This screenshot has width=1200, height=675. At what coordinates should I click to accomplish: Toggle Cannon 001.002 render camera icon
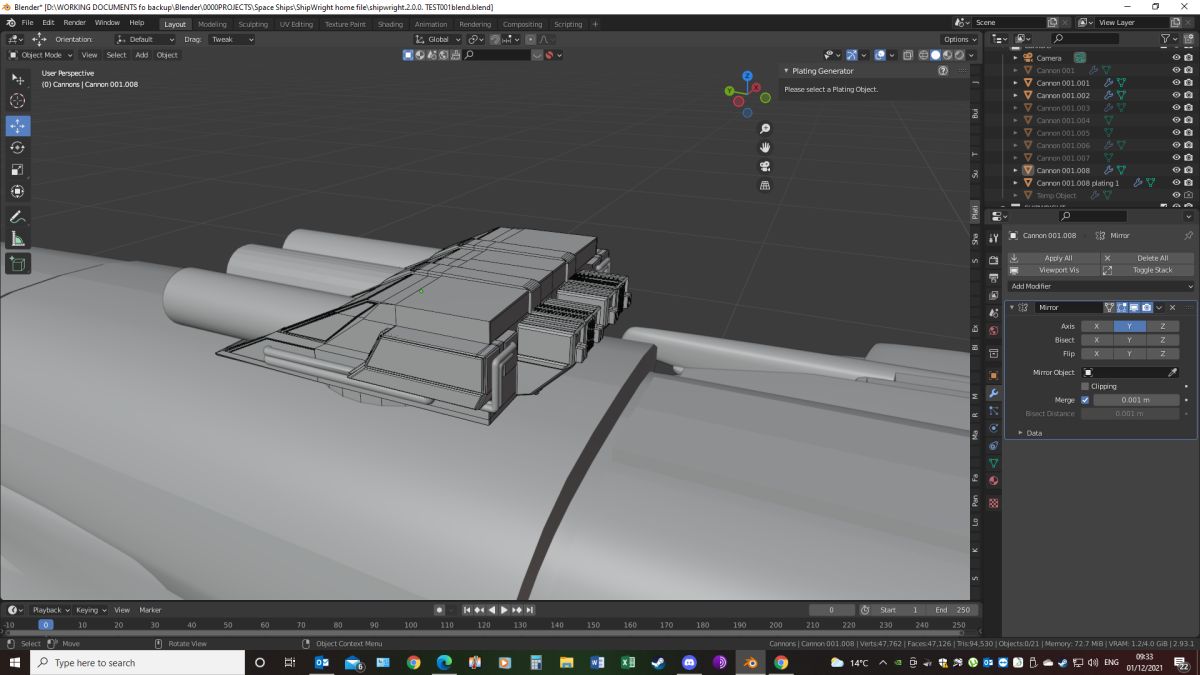point(1189,95)
